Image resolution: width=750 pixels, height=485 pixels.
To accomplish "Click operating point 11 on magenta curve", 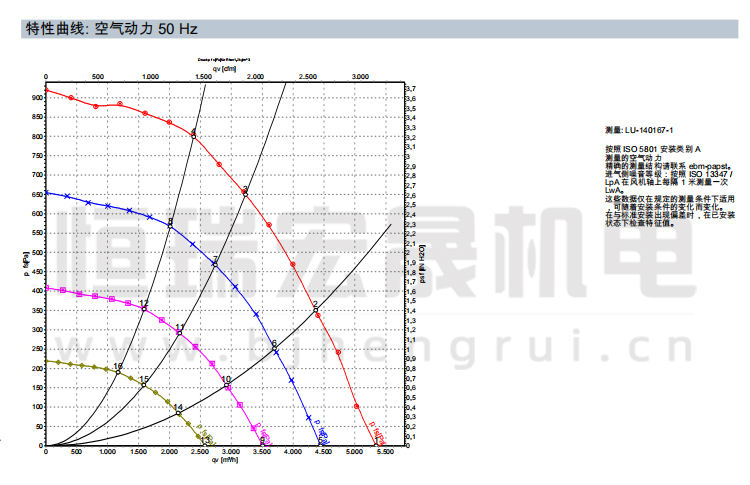I will click(x=180, y=332).
